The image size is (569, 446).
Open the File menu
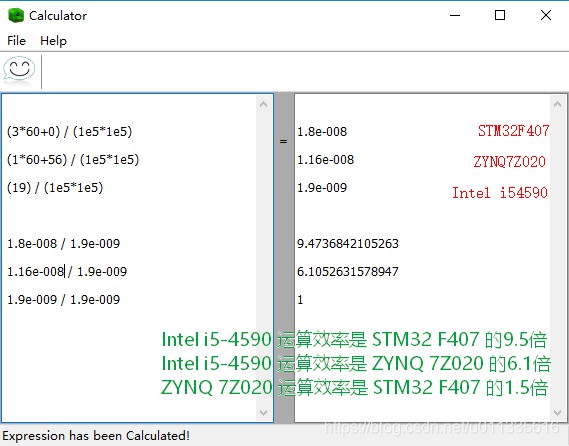tap(16, 41)
